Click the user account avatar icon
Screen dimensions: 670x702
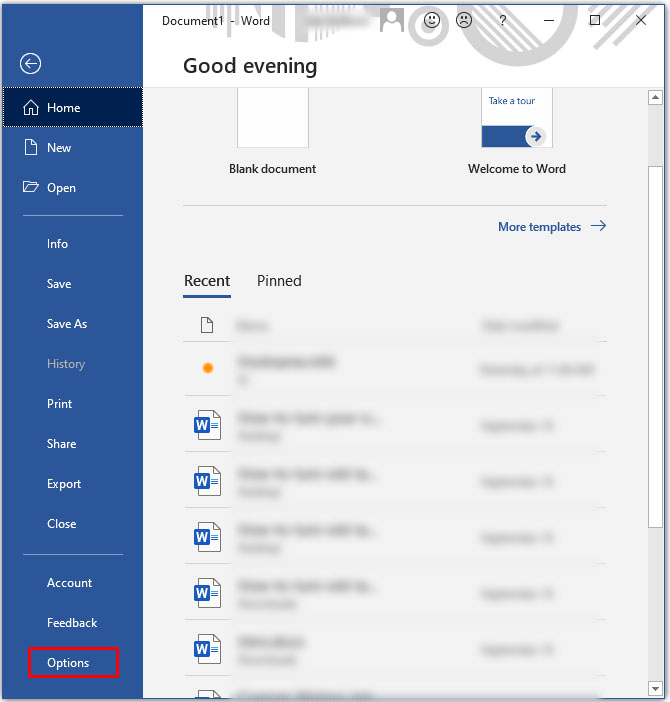[x=392, y=20]
